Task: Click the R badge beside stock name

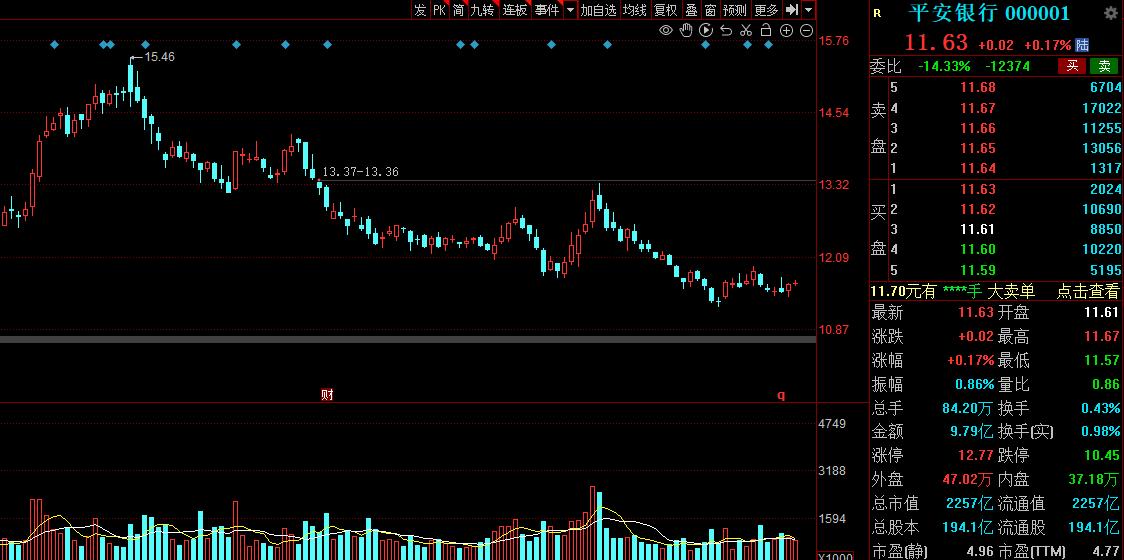Action: tap(878, 13)
